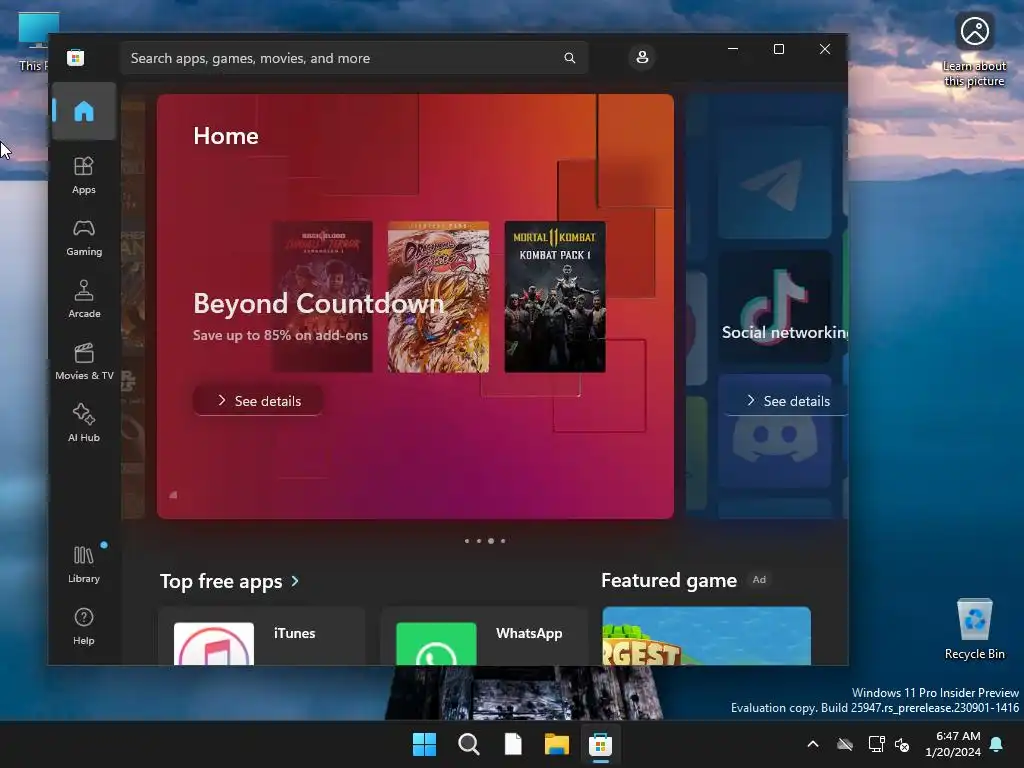The height and width of the screenshot is (768, 1024).
Task: Click See details on Social networking banner
Action: click(786, 400)
